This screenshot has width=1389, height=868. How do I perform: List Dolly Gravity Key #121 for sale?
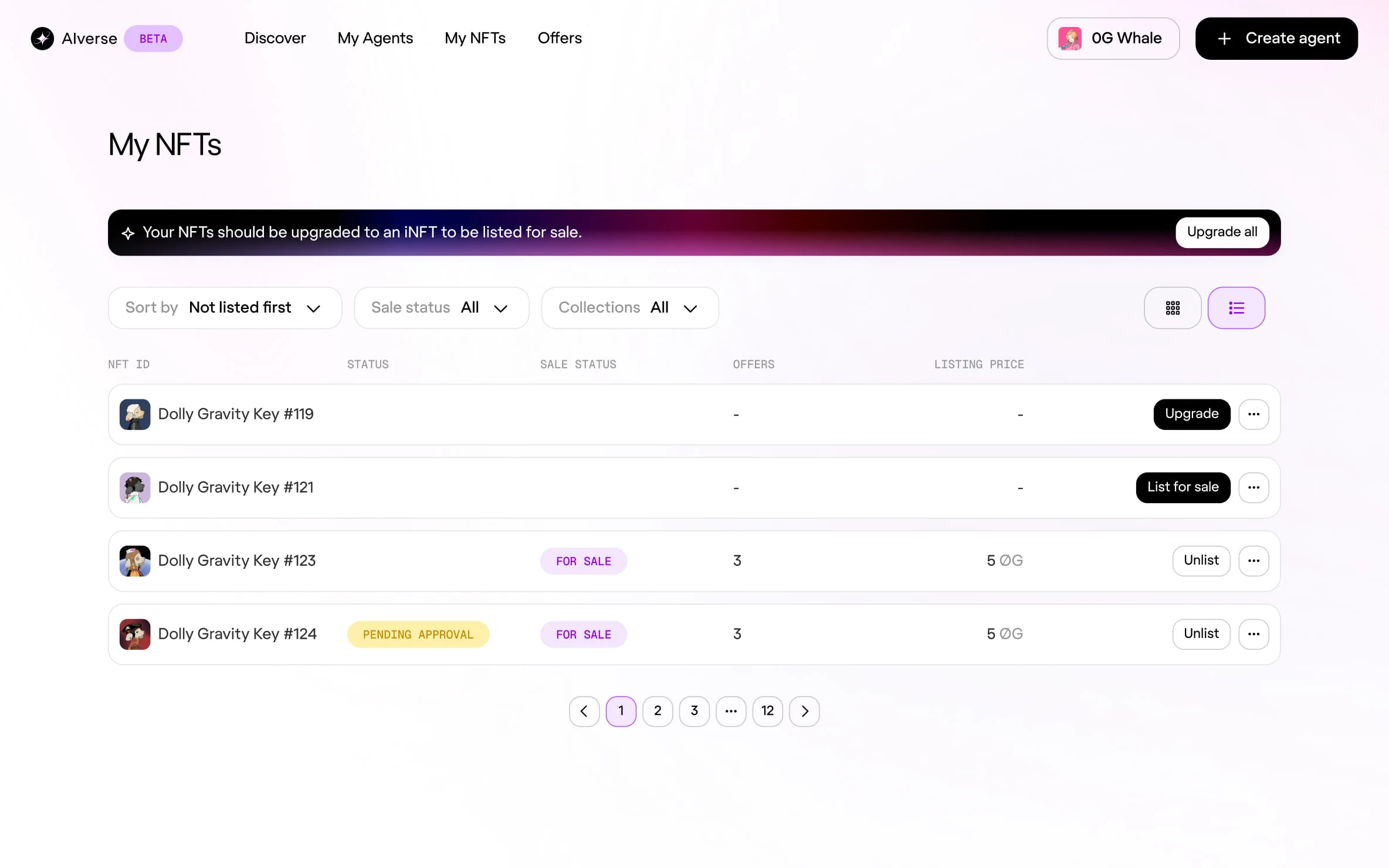tap(1183, 487)
